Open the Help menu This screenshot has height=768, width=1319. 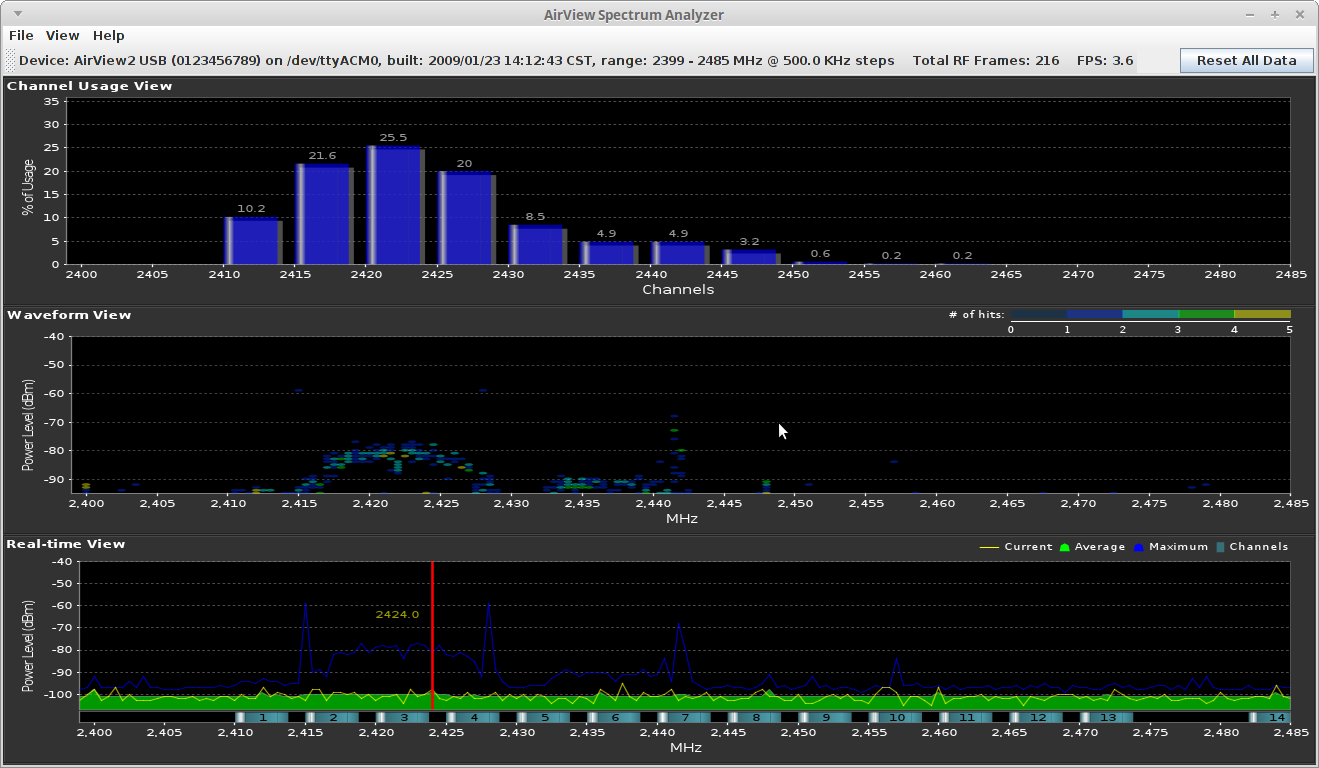[x=108, y=35]
